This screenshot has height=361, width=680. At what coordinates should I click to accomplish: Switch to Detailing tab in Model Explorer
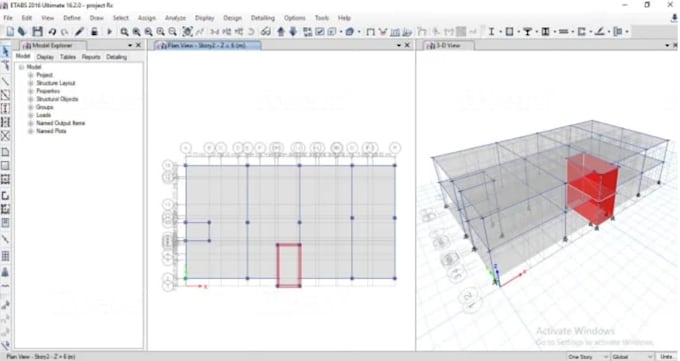(x=117, y=57)
